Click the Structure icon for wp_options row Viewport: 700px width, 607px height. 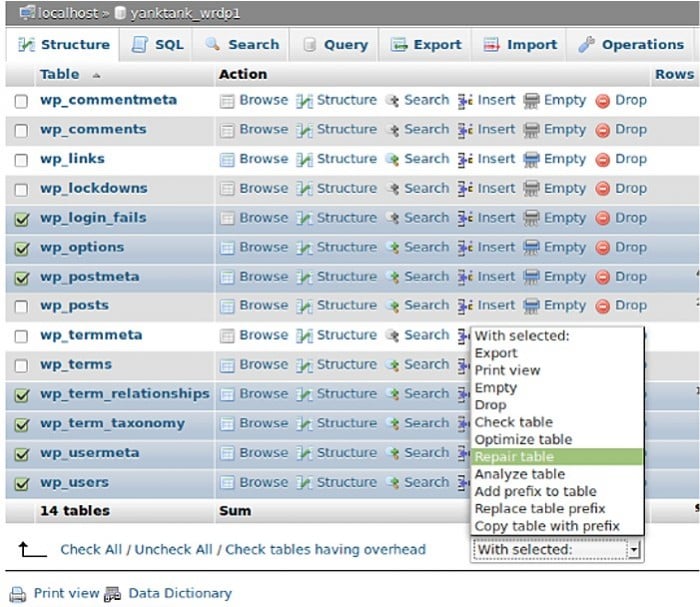point(304,248)
